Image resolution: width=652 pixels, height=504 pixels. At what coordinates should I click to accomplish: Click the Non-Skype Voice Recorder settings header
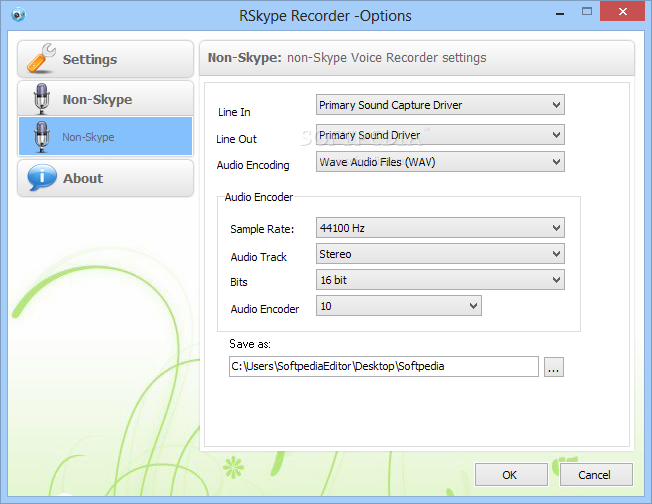click(347, 57)
